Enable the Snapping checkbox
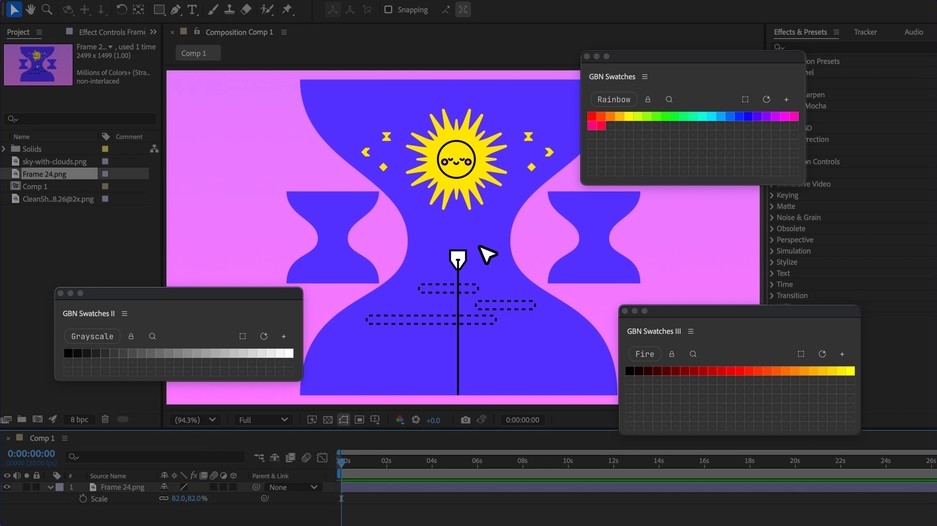The image size is (937, 526). [x=388, y=9]
